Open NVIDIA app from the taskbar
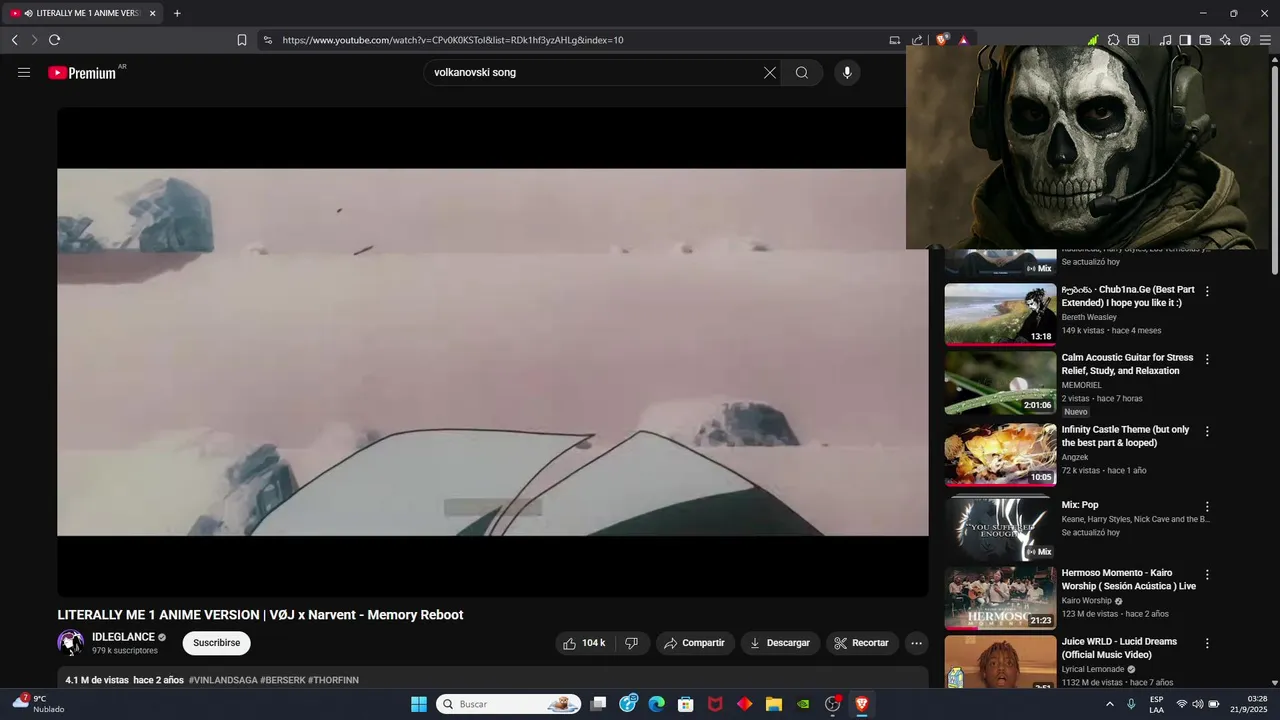The width and height of the screenshot is (1280, 720). point(803,704)
